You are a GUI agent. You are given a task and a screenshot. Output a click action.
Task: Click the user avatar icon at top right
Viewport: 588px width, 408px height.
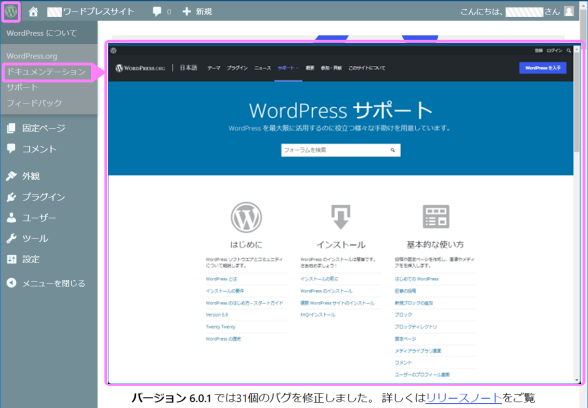pos(569,12)
